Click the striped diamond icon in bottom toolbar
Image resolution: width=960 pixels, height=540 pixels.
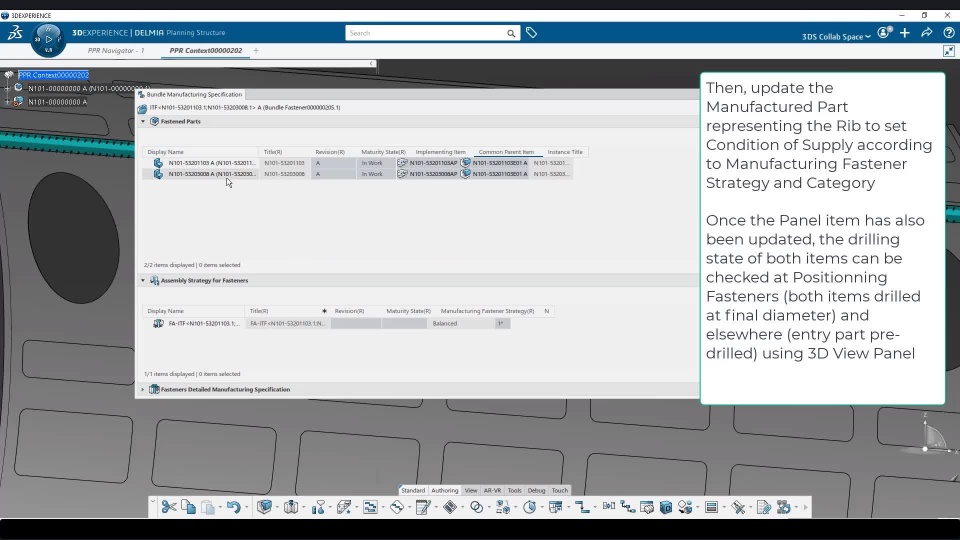click(450, 507)
